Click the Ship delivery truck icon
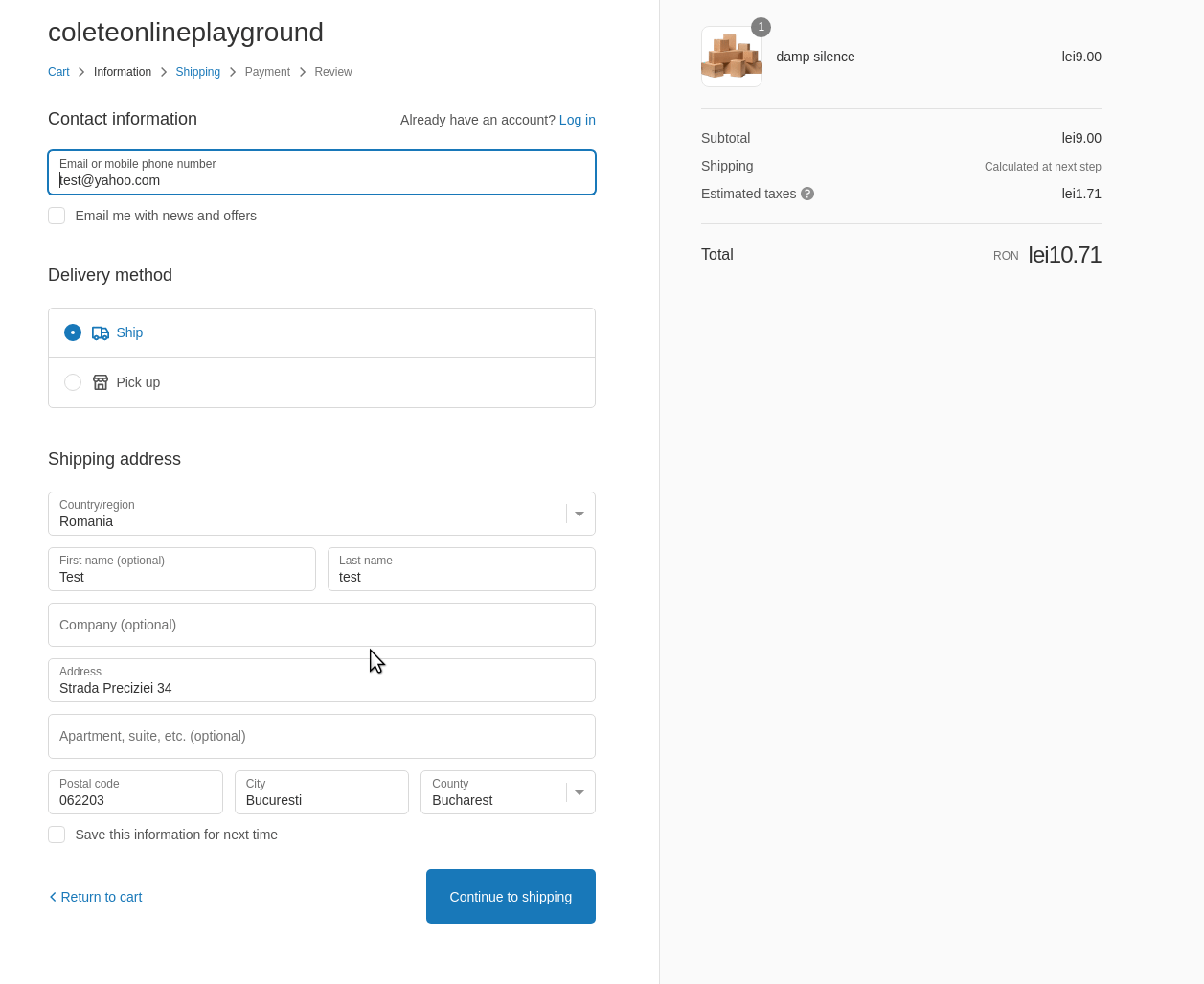Screen dimensions: 1204x984 tap(101, 332)
